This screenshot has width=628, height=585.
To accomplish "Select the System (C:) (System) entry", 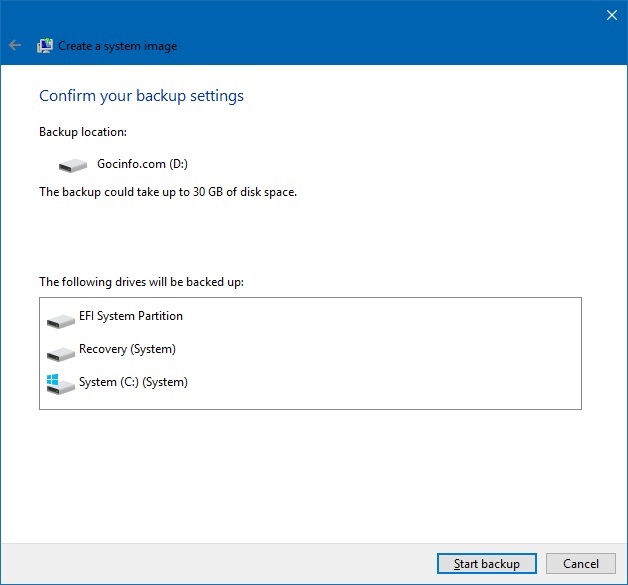I will point(133,382).
